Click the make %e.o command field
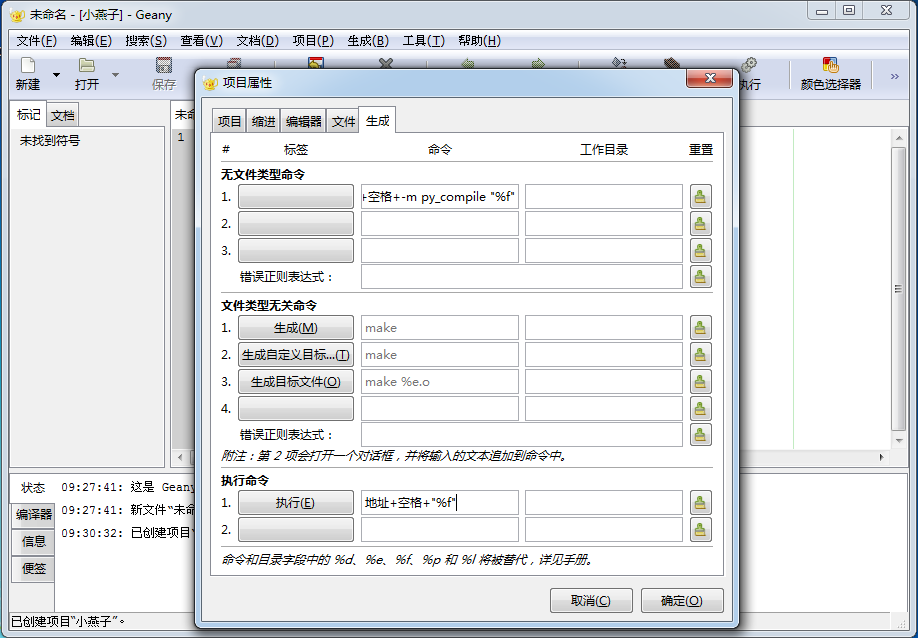Screen dimensions: 918x638 [x=440, y=382]
